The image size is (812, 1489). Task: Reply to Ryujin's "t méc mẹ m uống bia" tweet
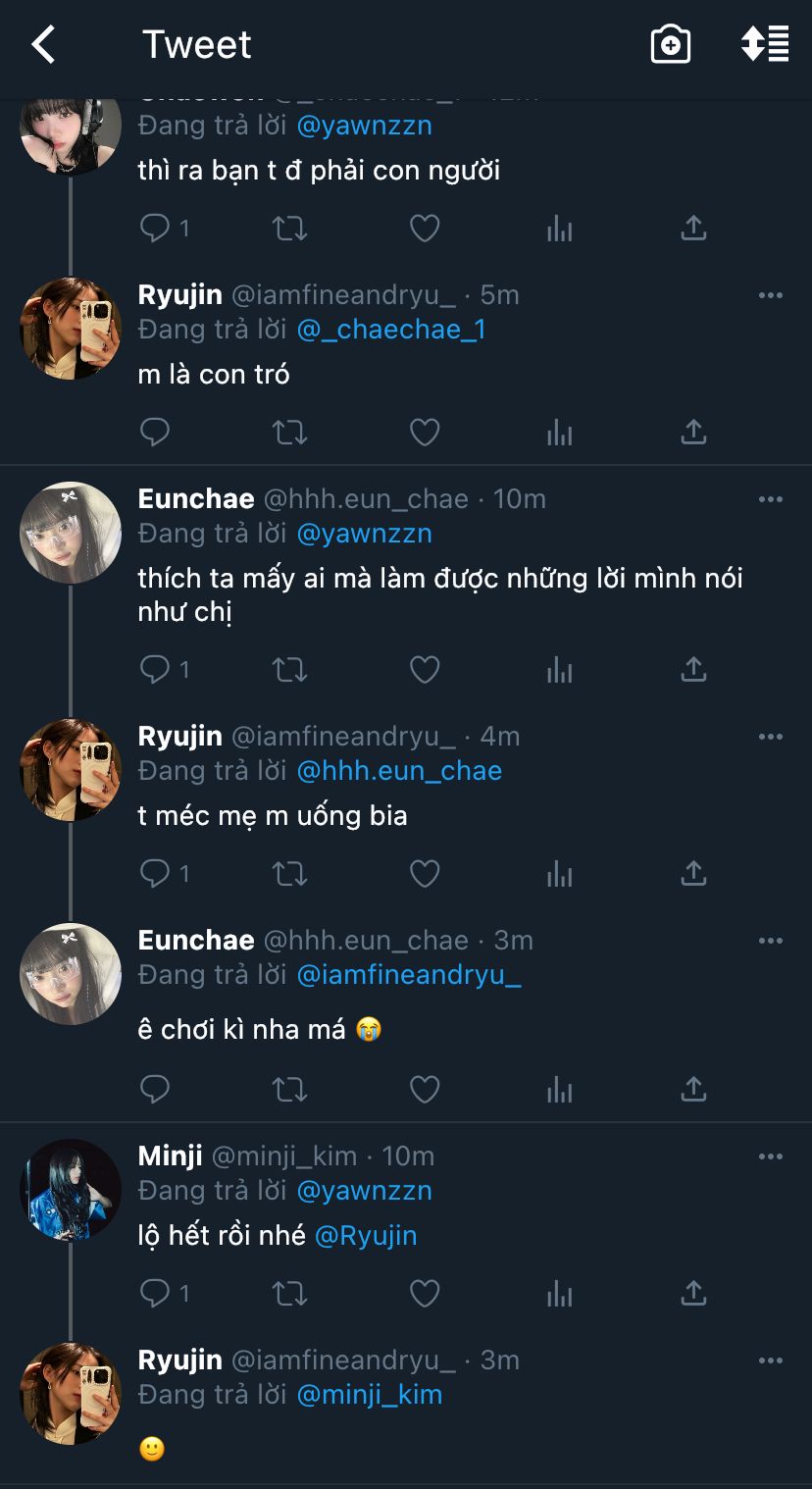point(155,873)
